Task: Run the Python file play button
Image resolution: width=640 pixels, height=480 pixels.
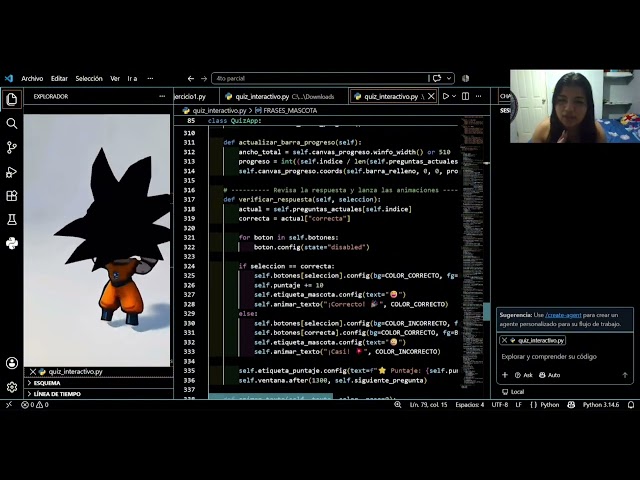Action: [446, 96]
